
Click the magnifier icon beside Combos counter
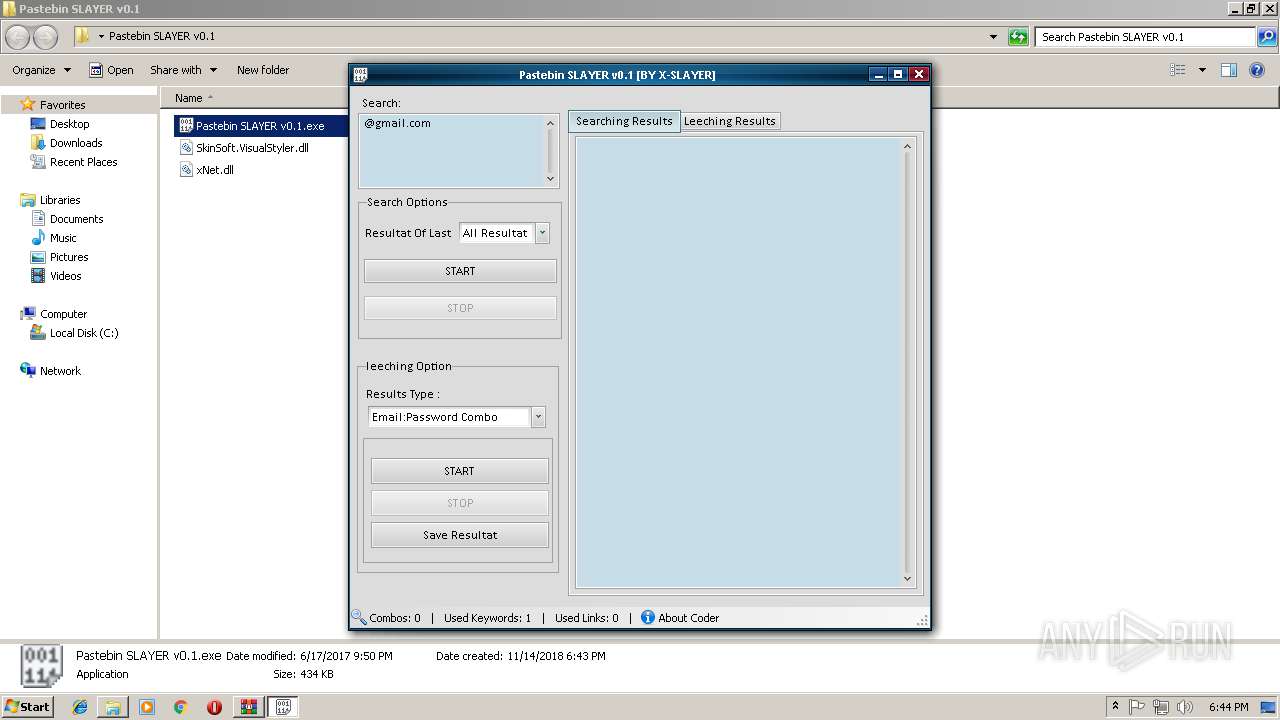pos(358,617)
